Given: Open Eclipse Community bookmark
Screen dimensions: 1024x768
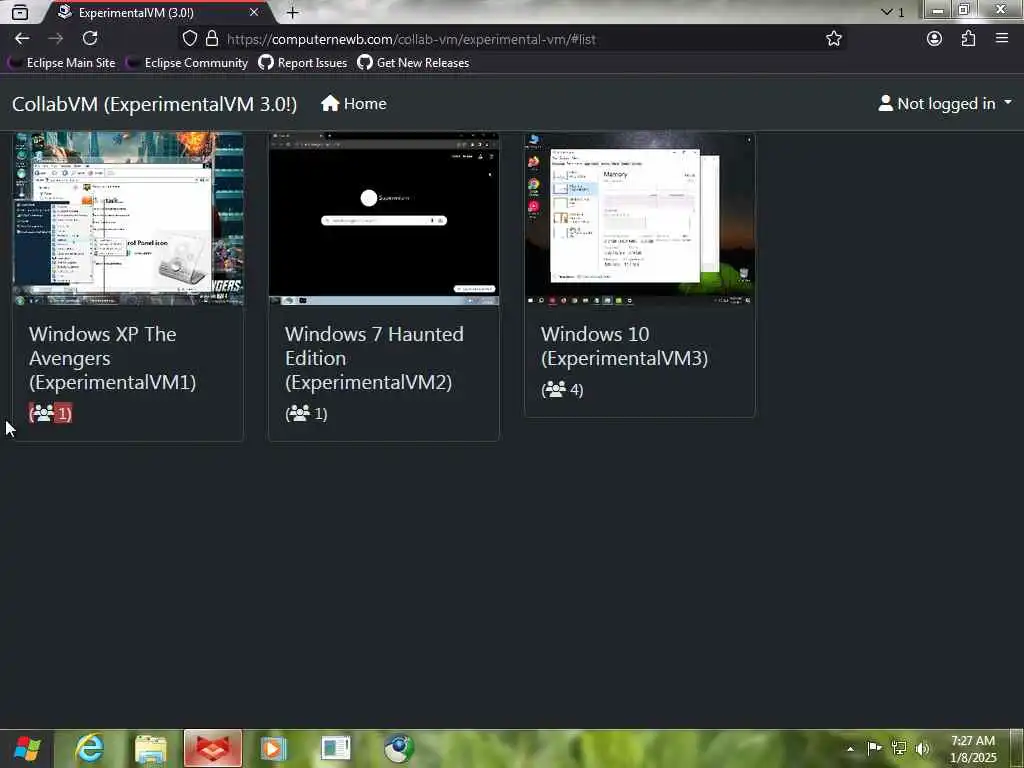Looking at the screenshot, I should (x=187, y=63).
